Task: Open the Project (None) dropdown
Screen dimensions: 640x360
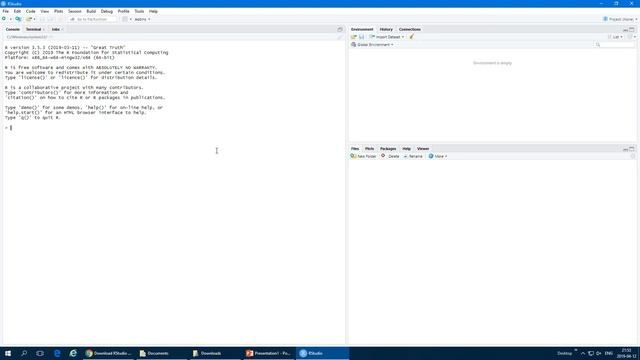Action: pyautogui.click(x=620, y=19)
